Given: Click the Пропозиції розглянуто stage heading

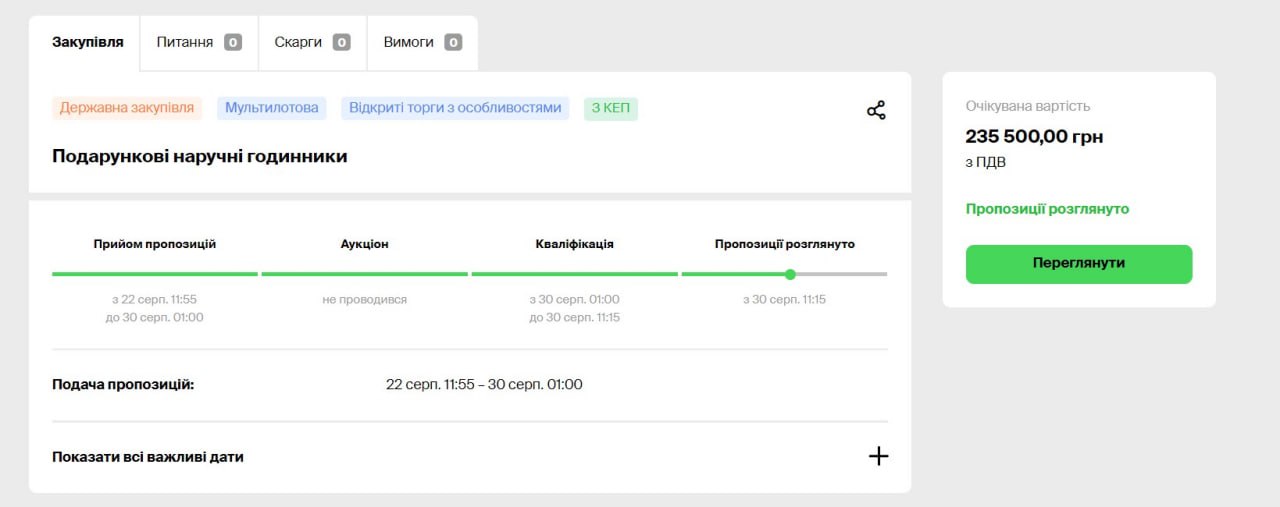Looking at the screenshot, I should (784, 244).
